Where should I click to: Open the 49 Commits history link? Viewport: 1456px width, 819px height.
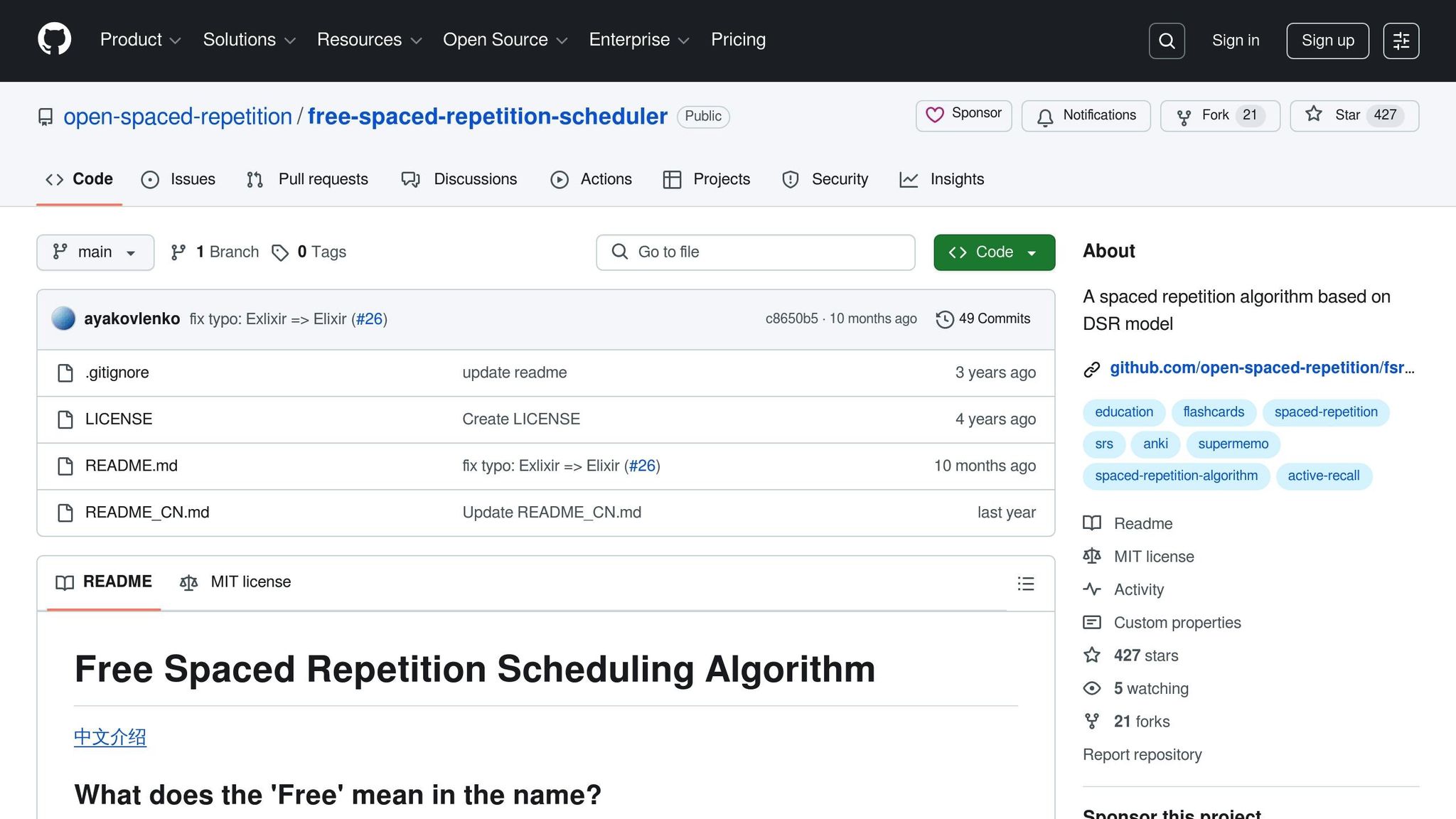[983, 318]
